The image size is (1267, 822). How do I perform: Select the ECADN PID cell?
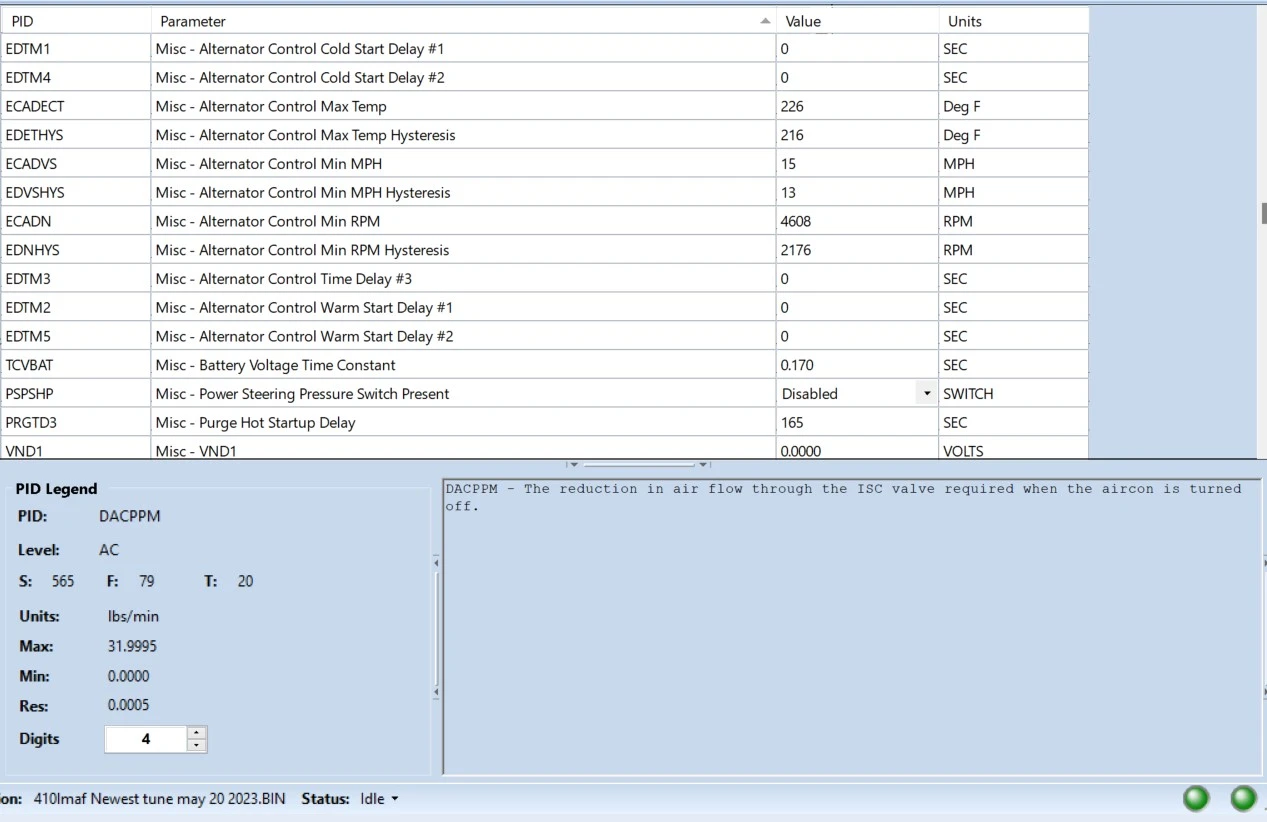pyautogui.click(x=75, y=221)
